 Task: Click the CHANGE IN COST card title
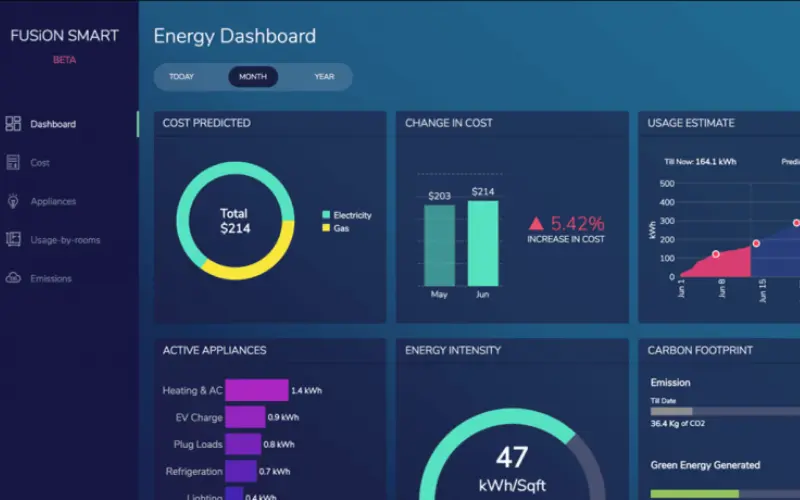pos(449,123)
